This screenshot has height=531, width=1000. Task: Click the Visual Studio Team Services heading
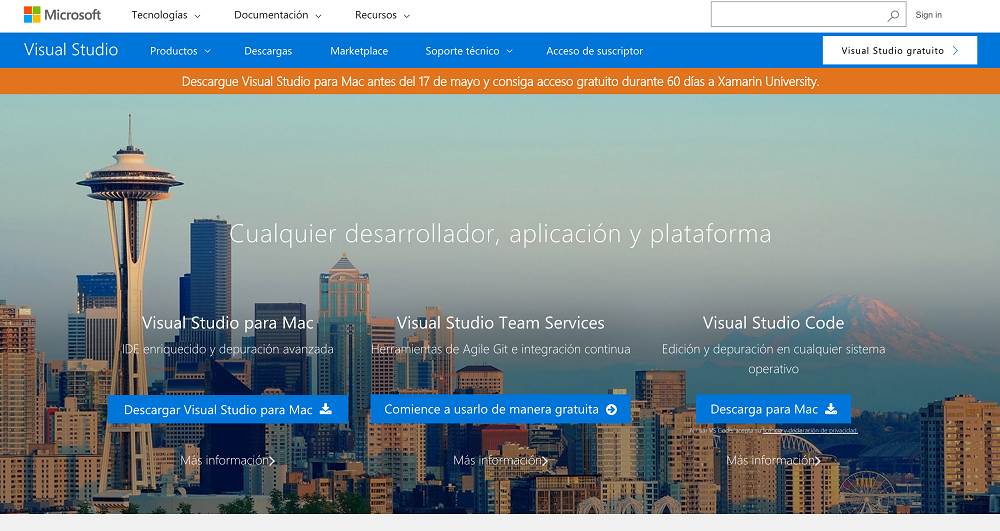click(501, 323)
